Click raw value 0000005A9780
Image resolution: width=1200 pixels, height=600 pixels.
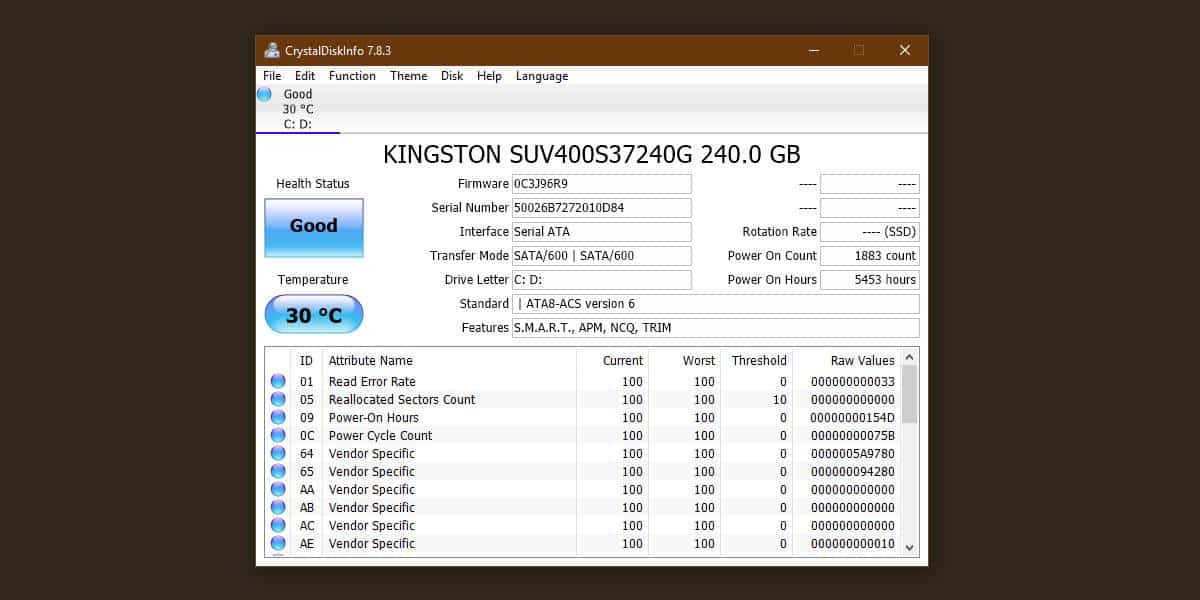(x=853, y=453)
